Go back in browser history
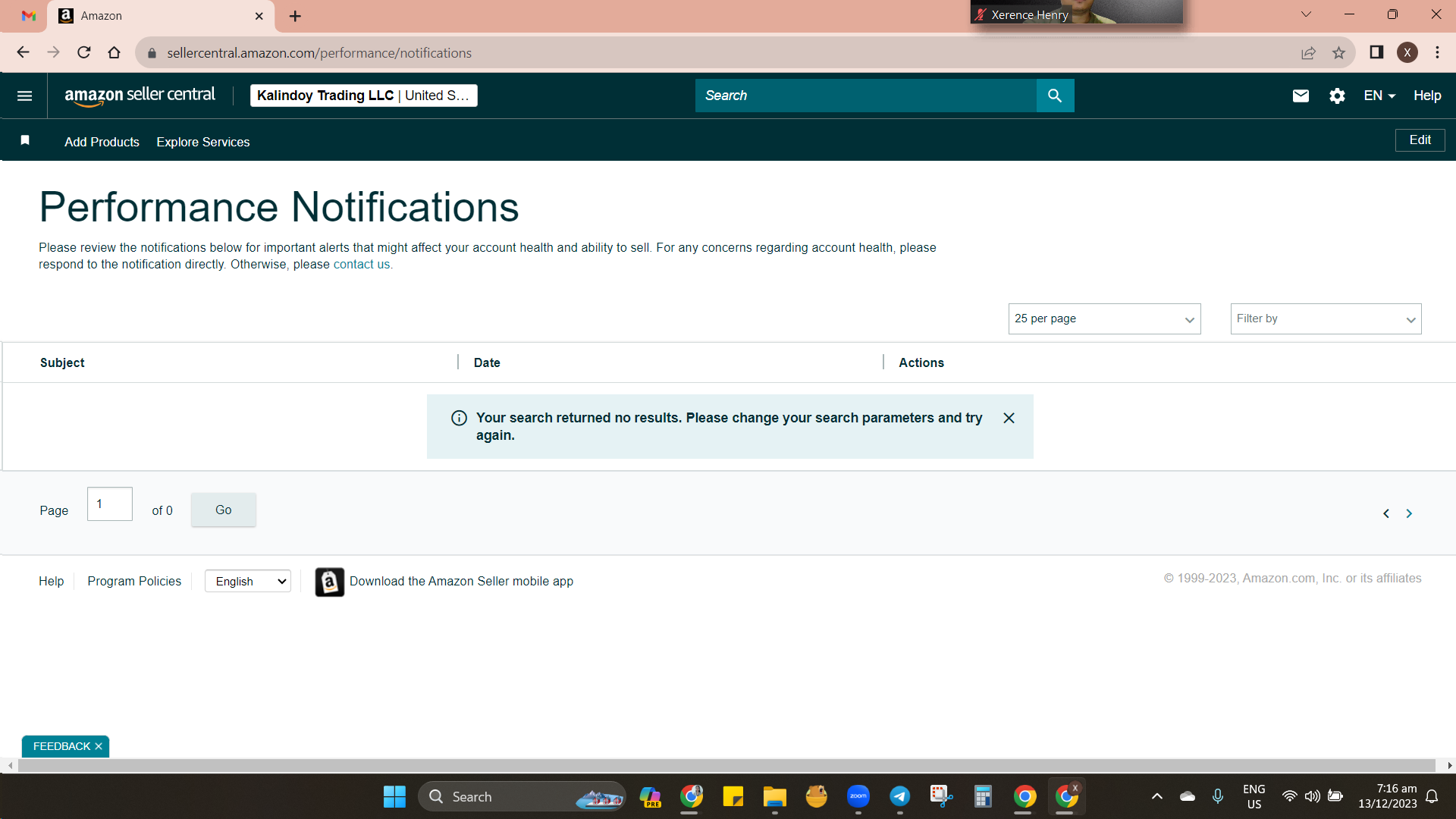This screenshot has width=1456, height=819. 23,52
